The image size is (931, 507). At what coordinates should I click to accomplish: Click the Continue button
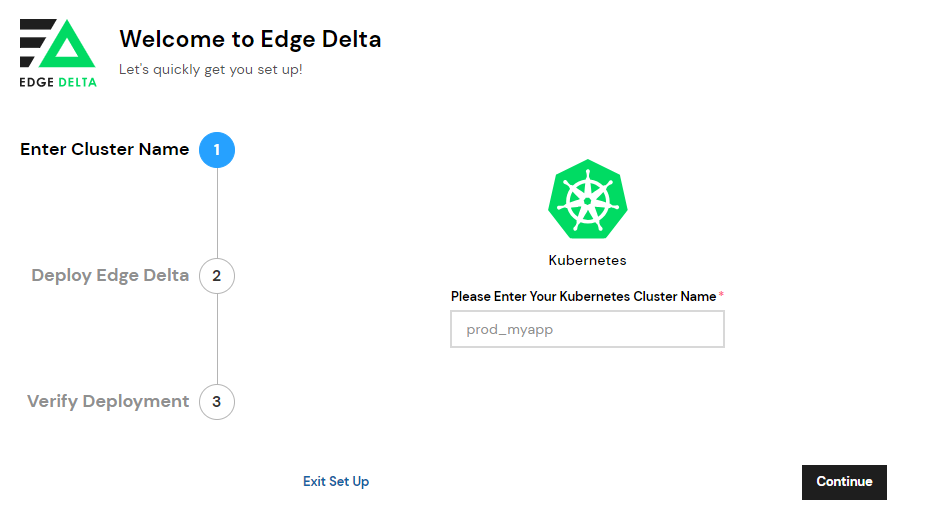tap(844, 482)
